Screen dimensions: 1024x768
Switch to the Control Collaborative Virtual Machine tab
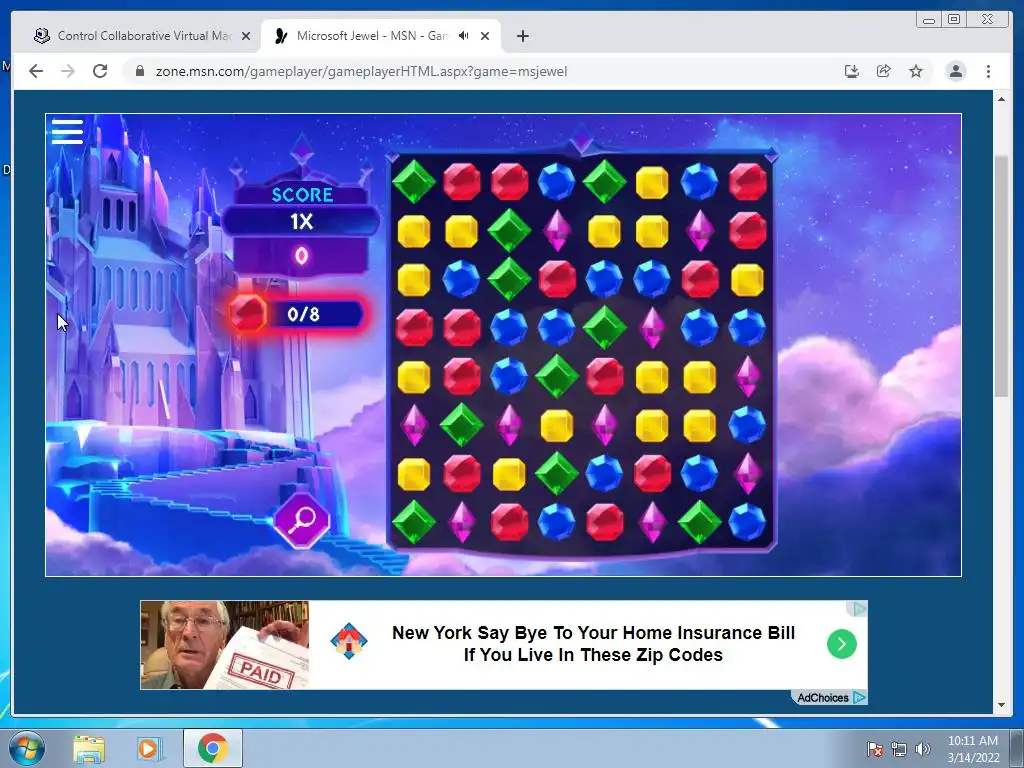tap(143, 36)
